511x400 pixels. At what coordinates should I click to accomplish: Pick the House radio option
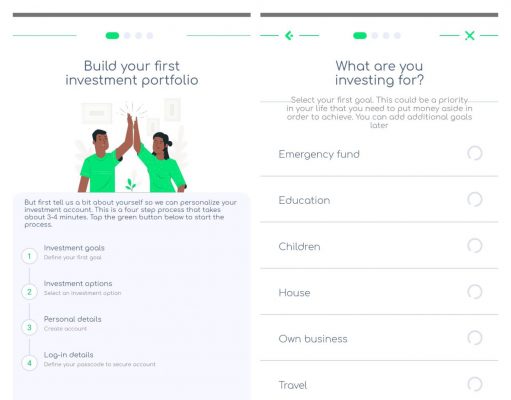(x=475, y=292)
